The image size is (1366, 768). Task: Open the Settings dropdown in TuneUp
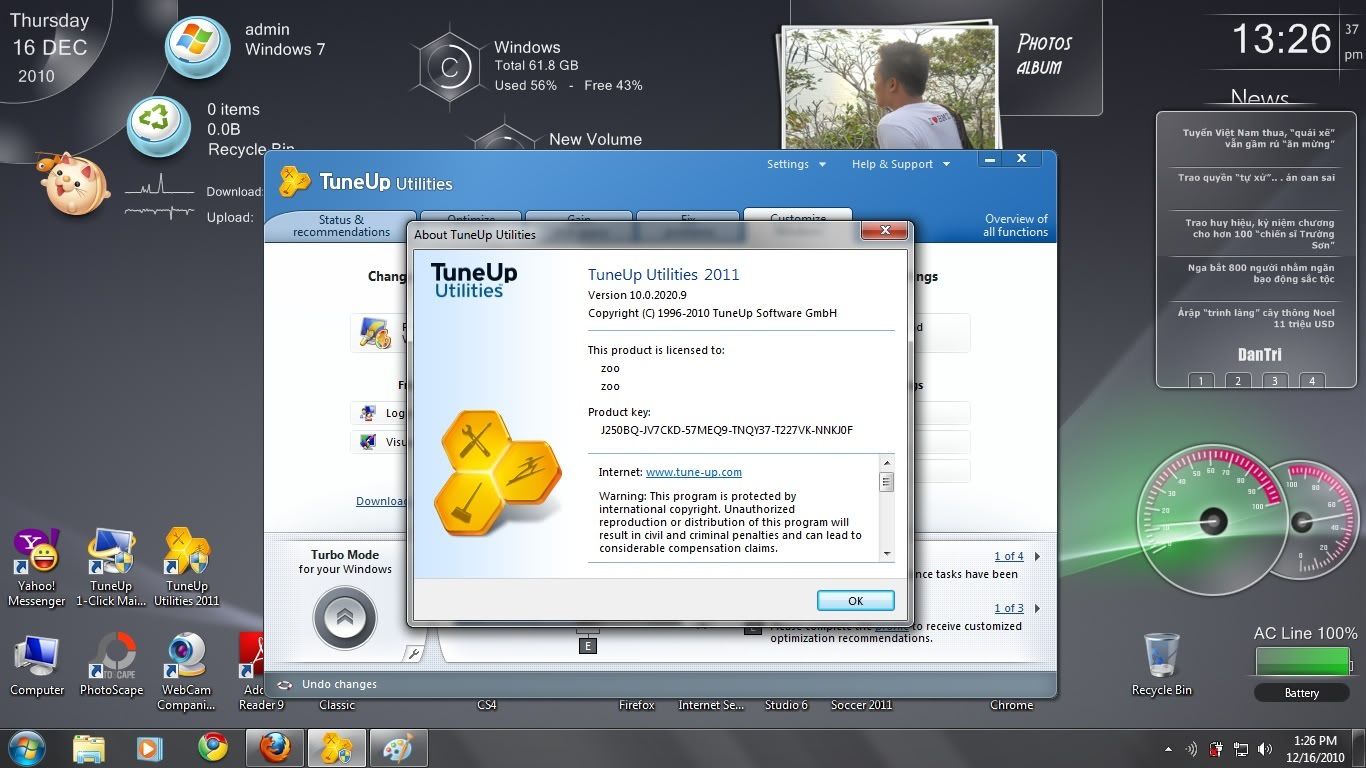coord(796,164)
